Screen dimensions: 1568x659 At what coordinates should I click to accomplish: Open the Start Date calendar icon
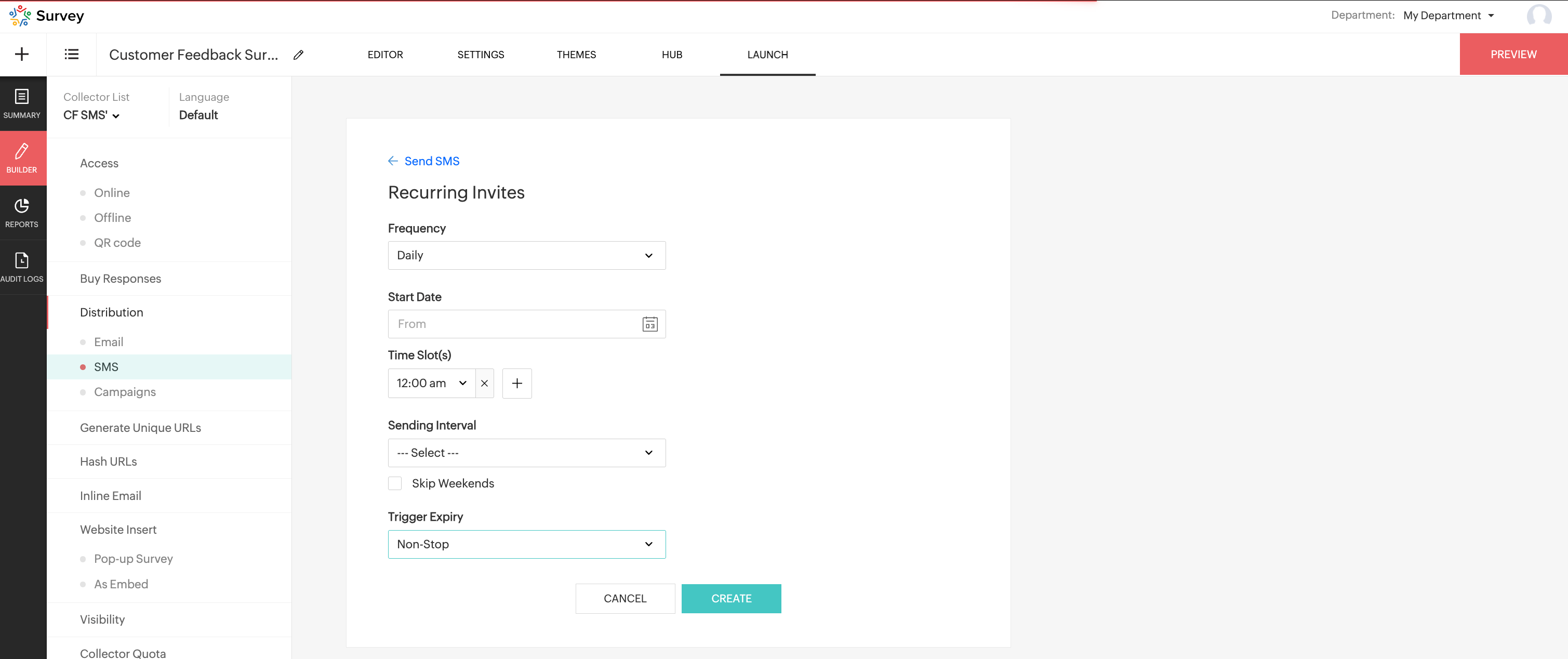(649, 324)
